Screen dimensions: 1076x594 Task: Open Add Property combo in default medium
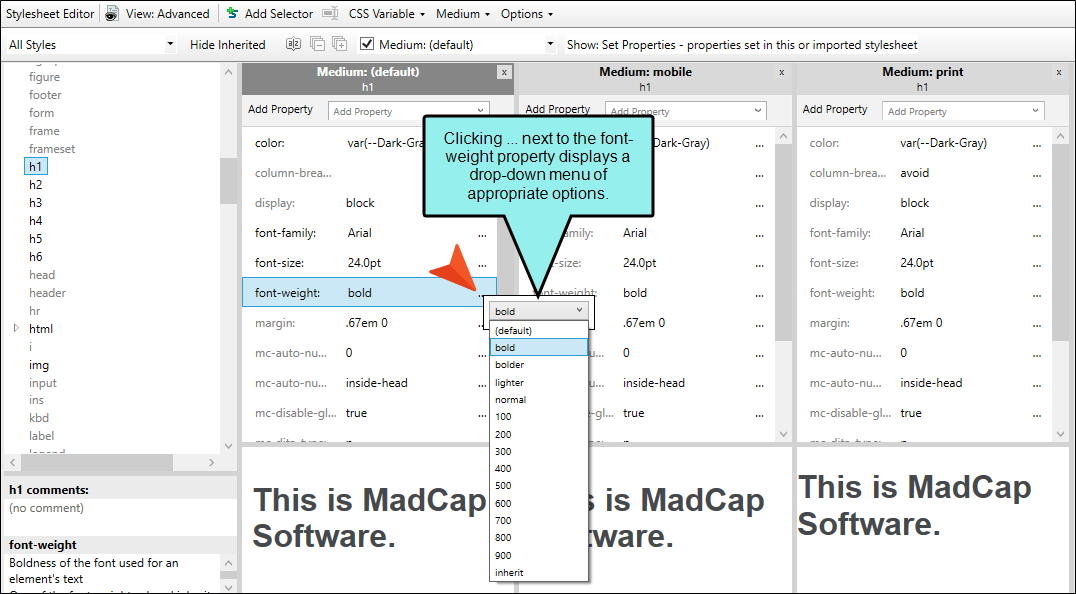tap(409, 111)
